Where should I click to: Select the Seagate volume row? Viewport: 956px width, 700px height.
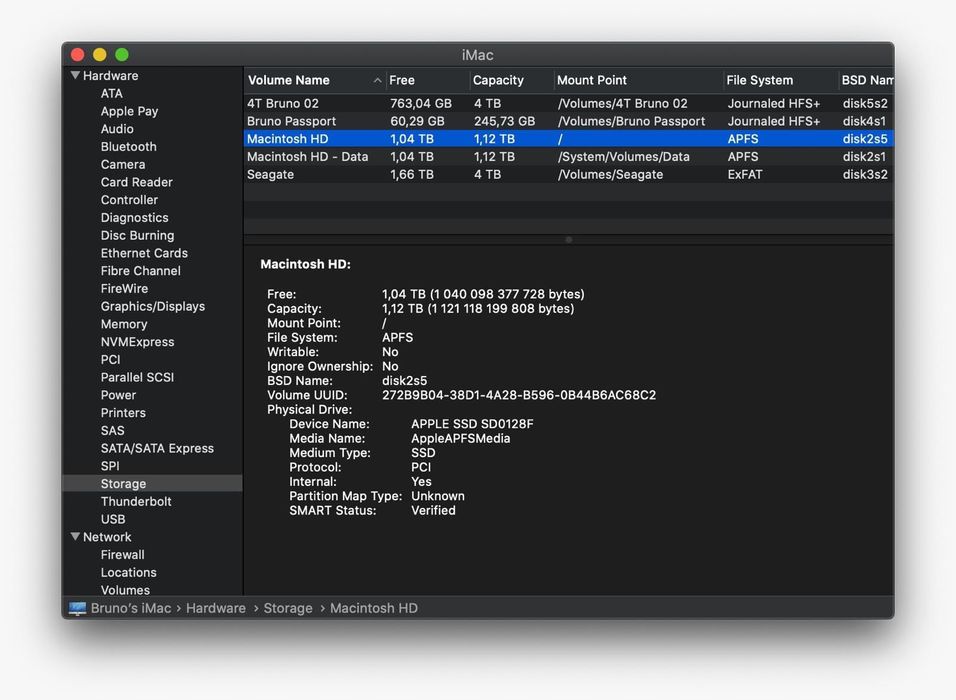[x=568, y=174]
